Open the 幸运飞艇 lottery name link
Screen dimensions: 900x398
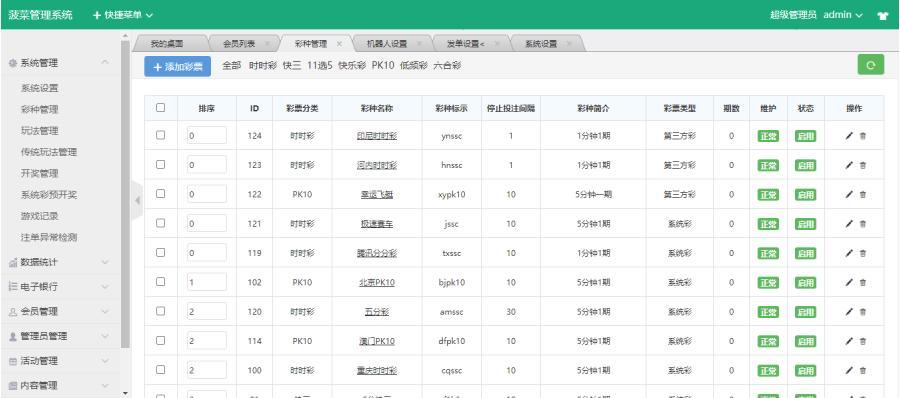click(x=377, y=195)
